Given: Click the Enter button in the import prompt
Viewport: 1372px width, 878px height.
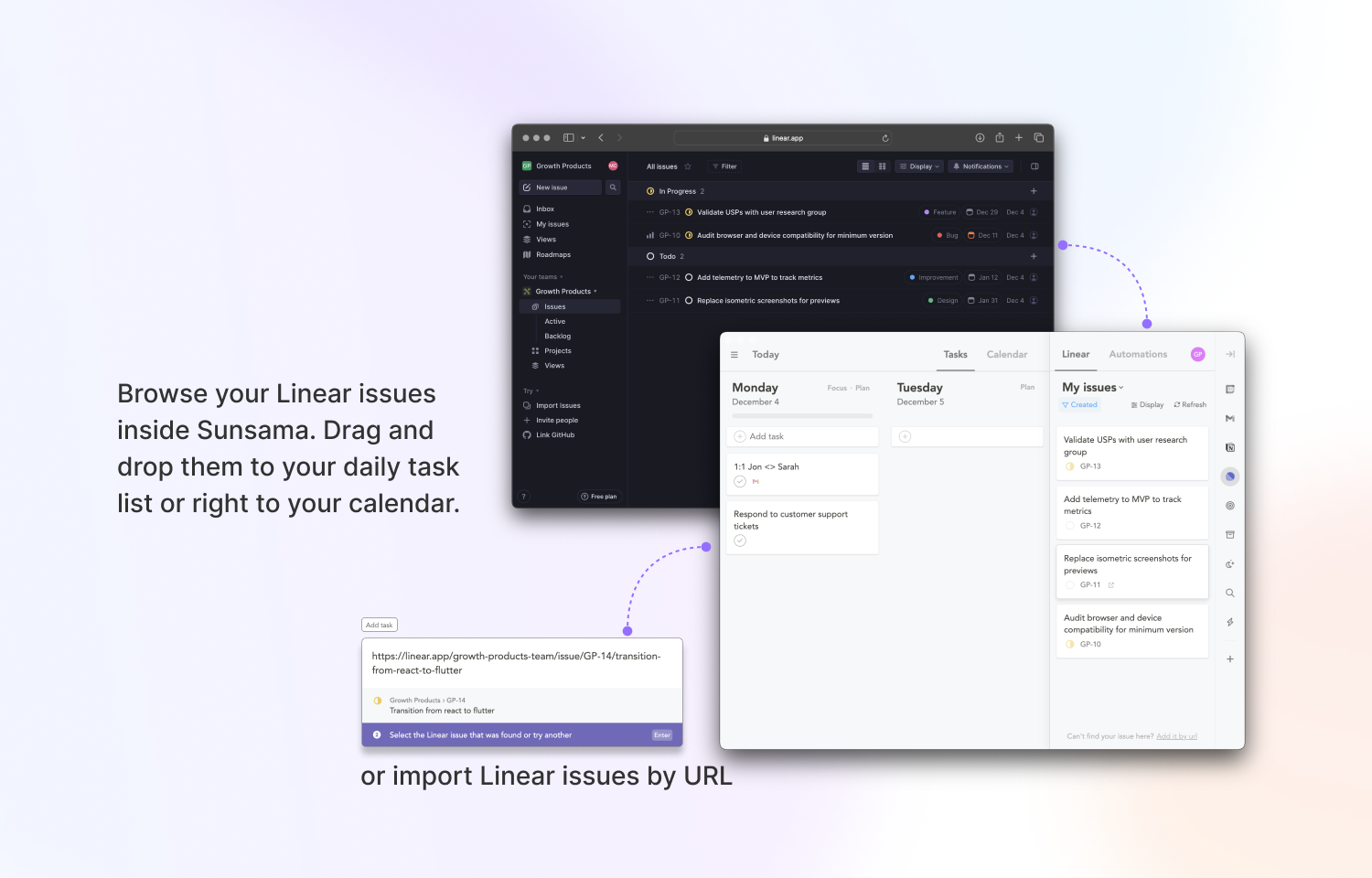Looking at the screenshot, I should (x=662, y=735).
